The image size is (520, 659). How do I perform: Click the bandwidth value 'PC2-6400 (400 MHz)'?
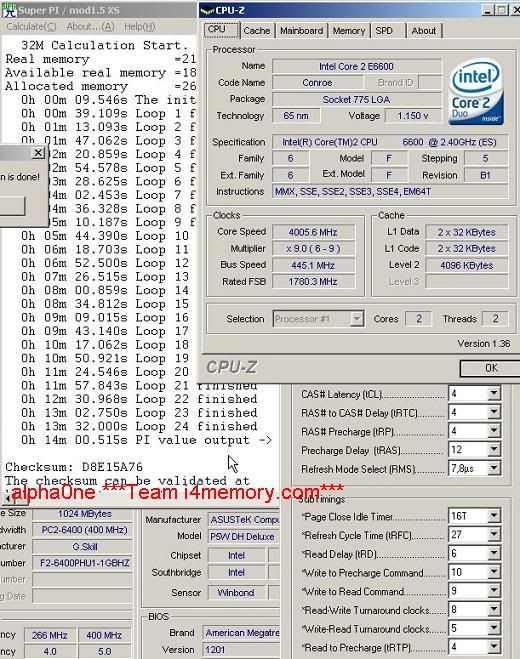point(83,530)
